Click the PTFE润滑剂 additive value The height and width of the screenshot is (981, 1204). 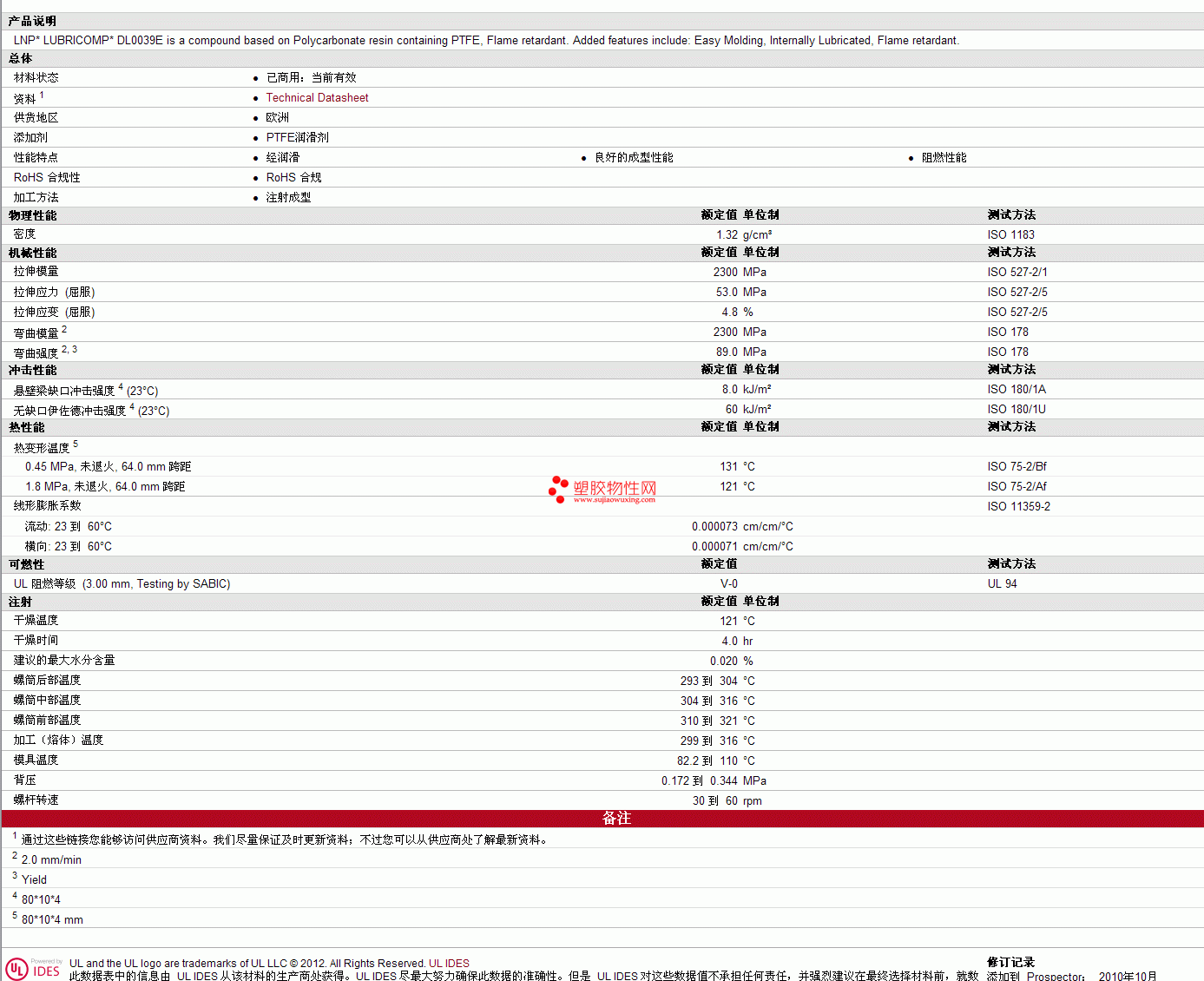pos(298,138)
